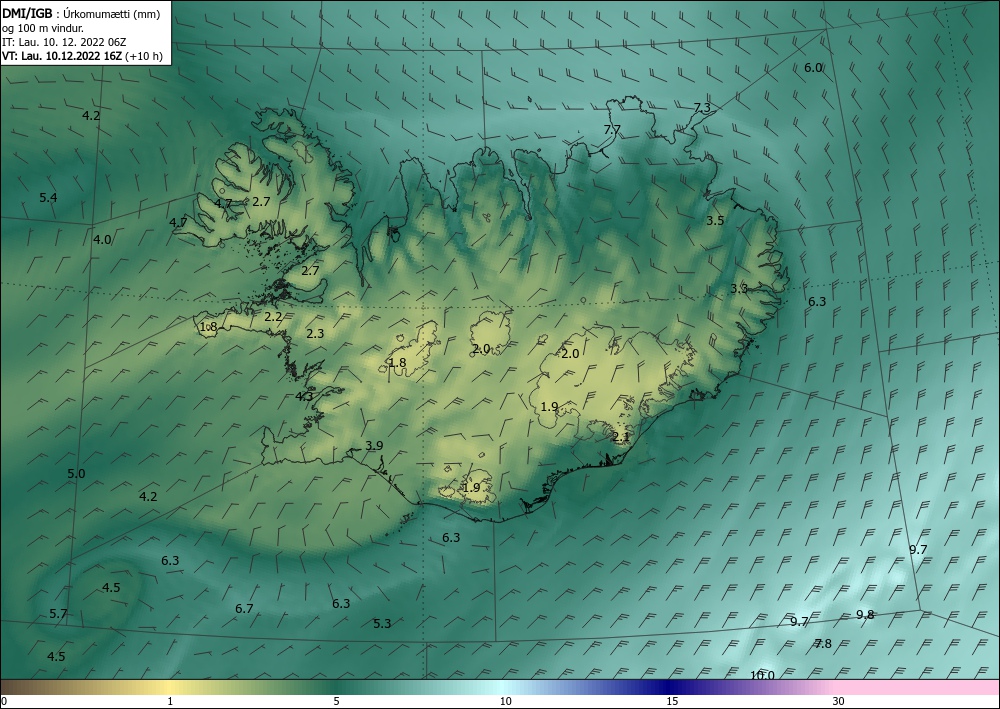Click the 7.7 value on the map
Image resolution: width=1000 pixels, height=709 pixels.
pyautogui.click(x=612, y=129)
